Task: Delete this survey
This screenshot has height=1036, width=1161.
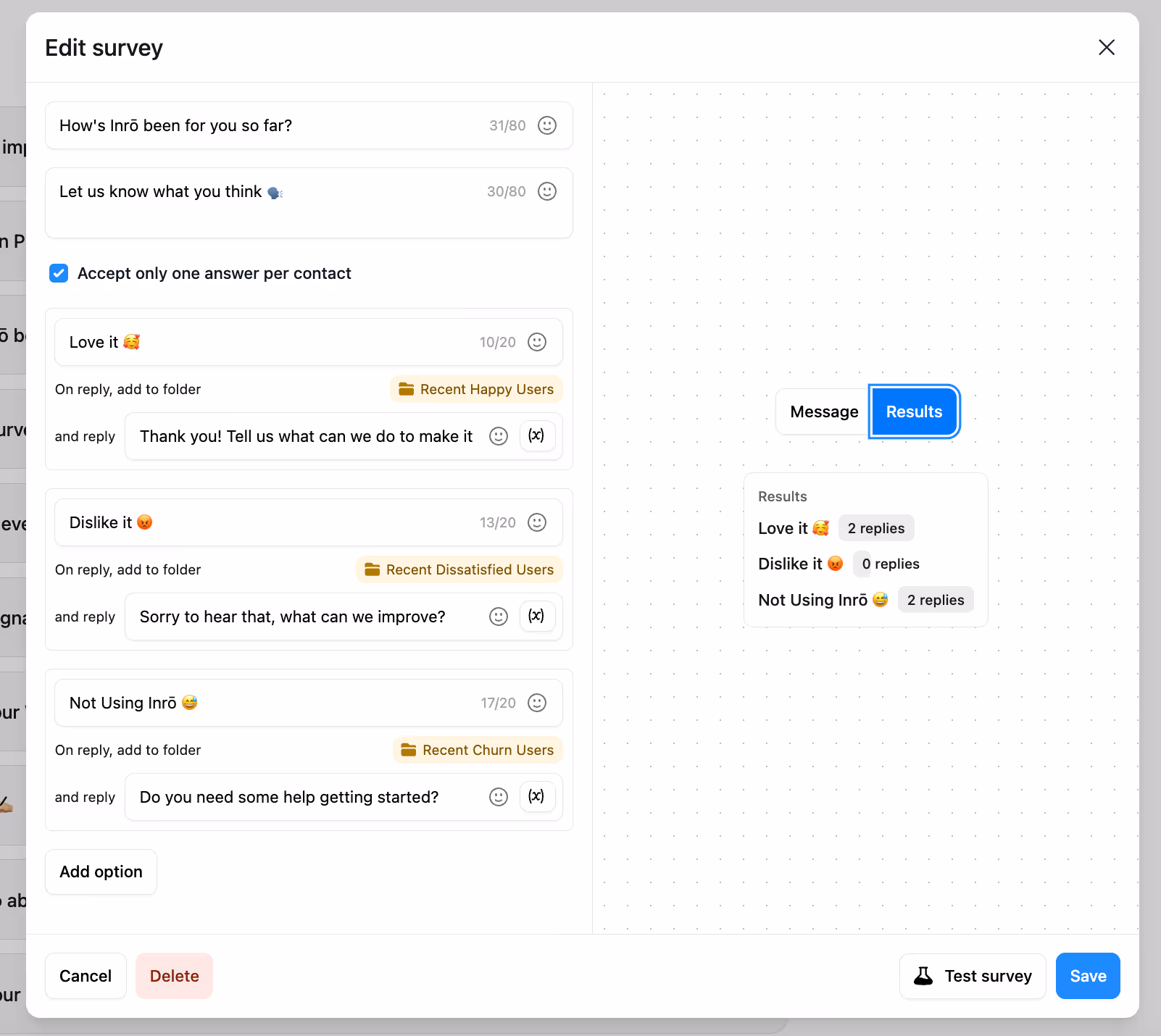Action: (174, 976)
